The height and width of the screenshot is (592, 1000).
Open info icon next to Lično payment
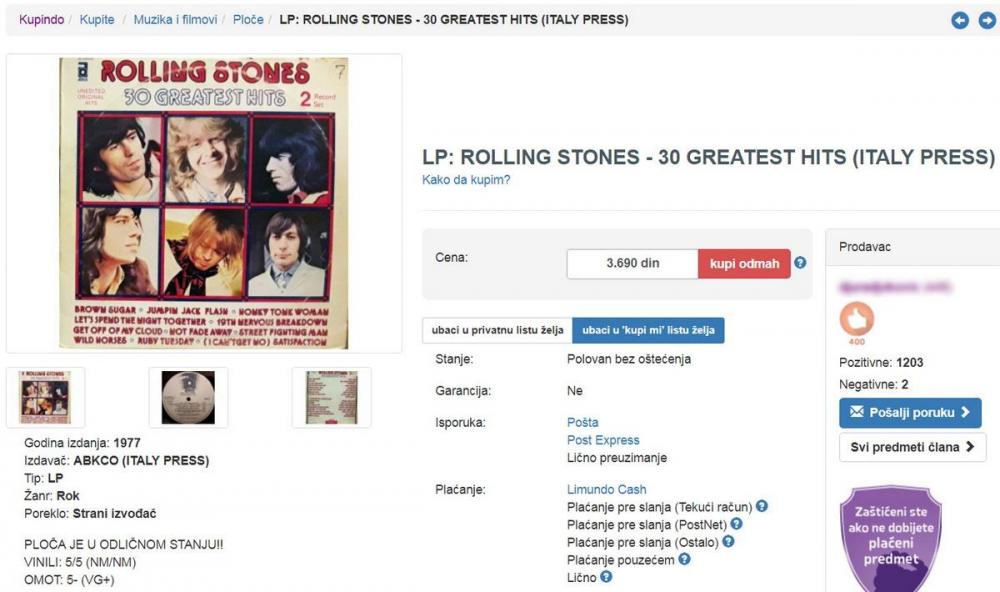click(x=607, y=577)
